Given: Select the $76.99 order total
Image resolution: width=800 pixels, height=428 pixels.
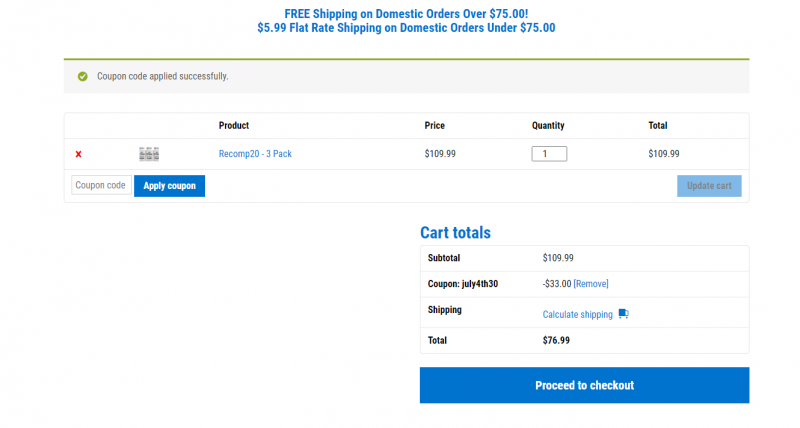Looking at the screenshot, I should (556, 340).
